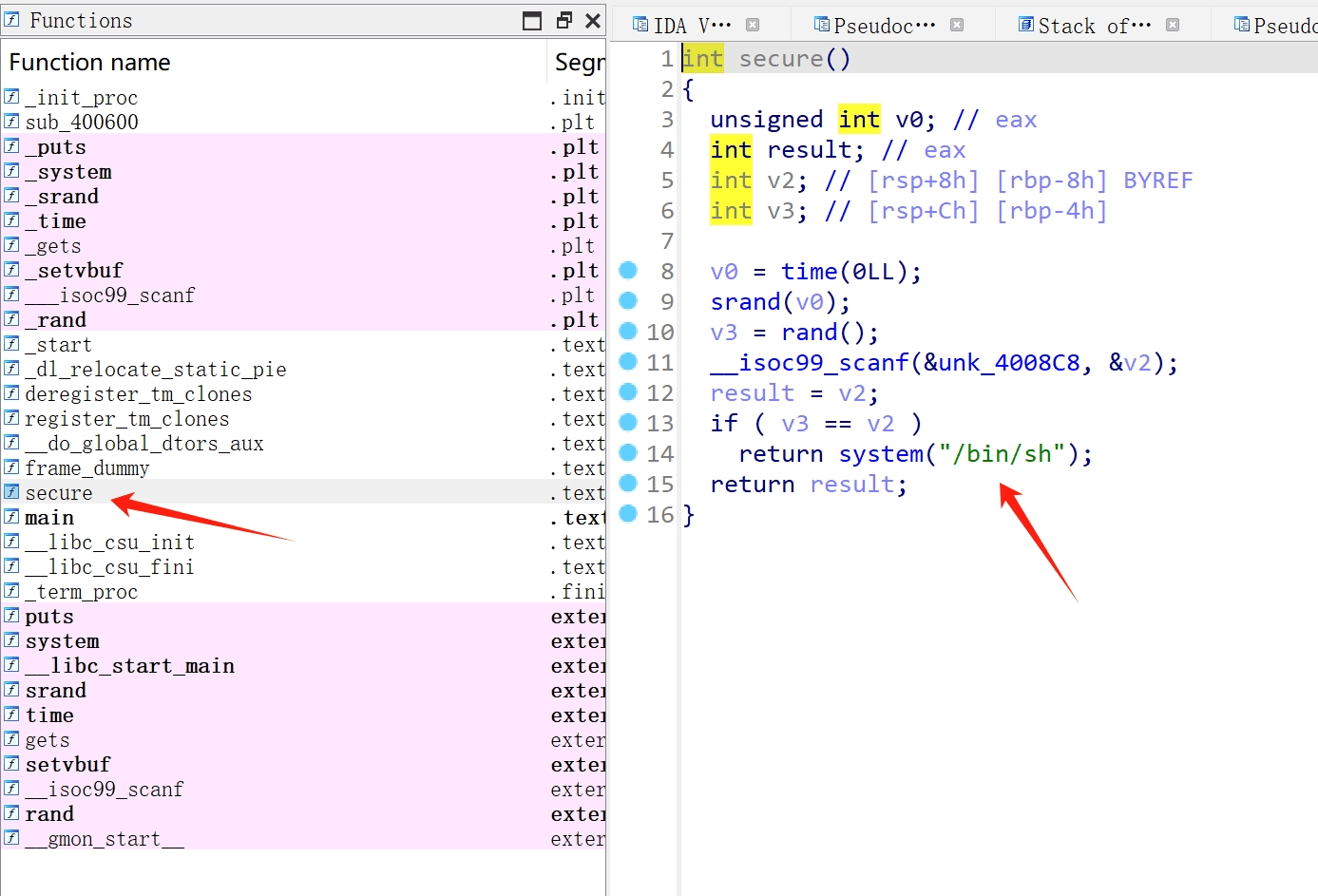The width and height of the screenshot is (1318, 896).
Task: Toggle breakpoint dot on line 12
Action: pos(628,392)
